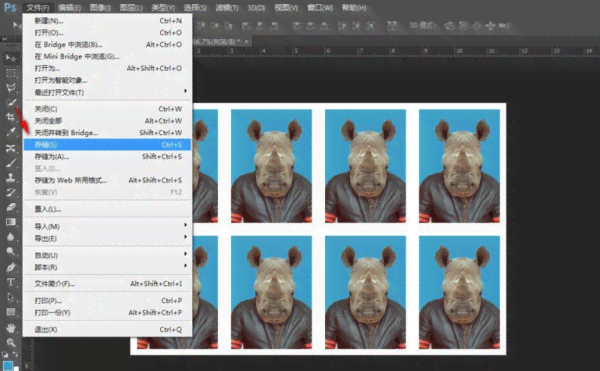The width and height of the screenshot is (600, 371).
Task: Open the 图像(I) menu
Action: click(100, 8)
